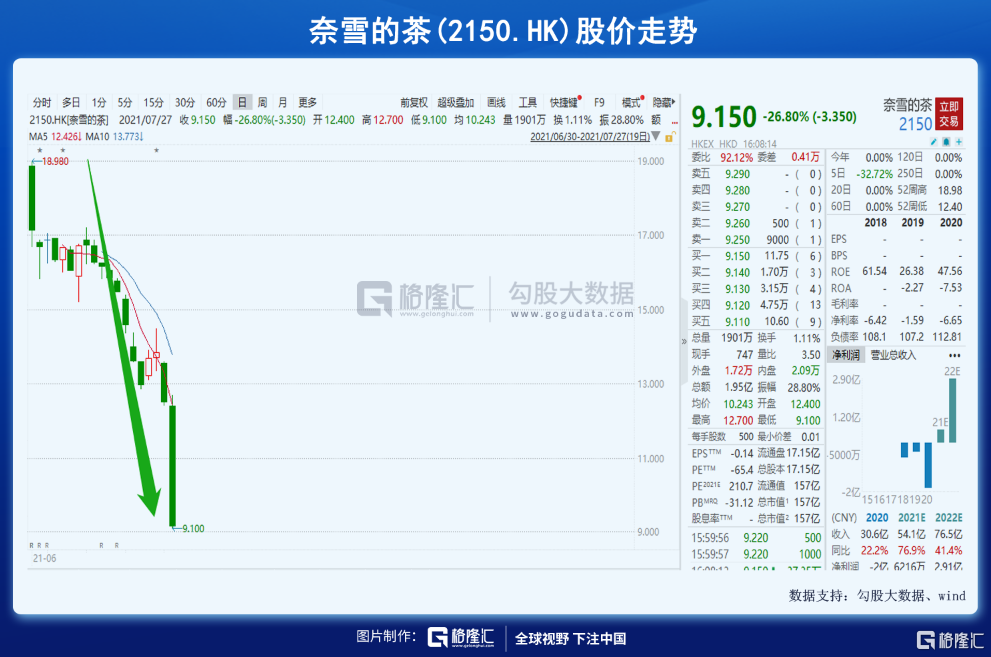
Task: Select the 60分 interval tab
Action: [x=216, y=102]
